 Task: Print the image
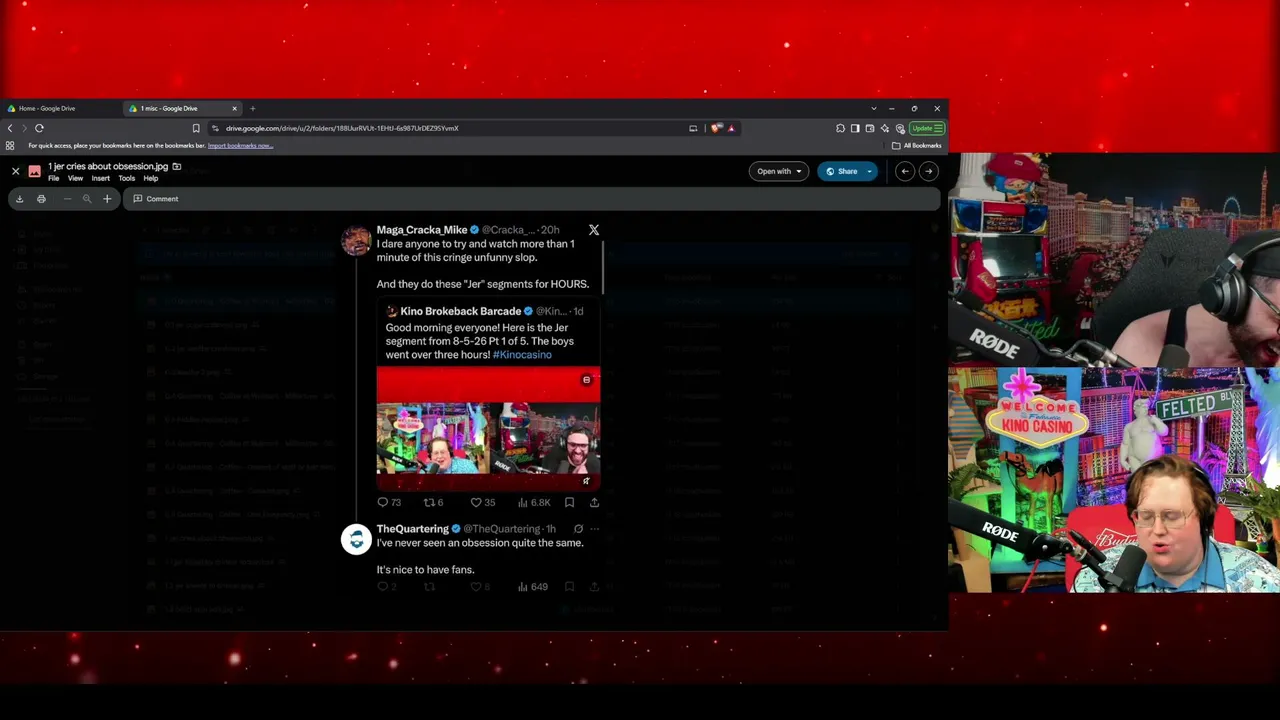pyautogui.click(x=41, y=199)
